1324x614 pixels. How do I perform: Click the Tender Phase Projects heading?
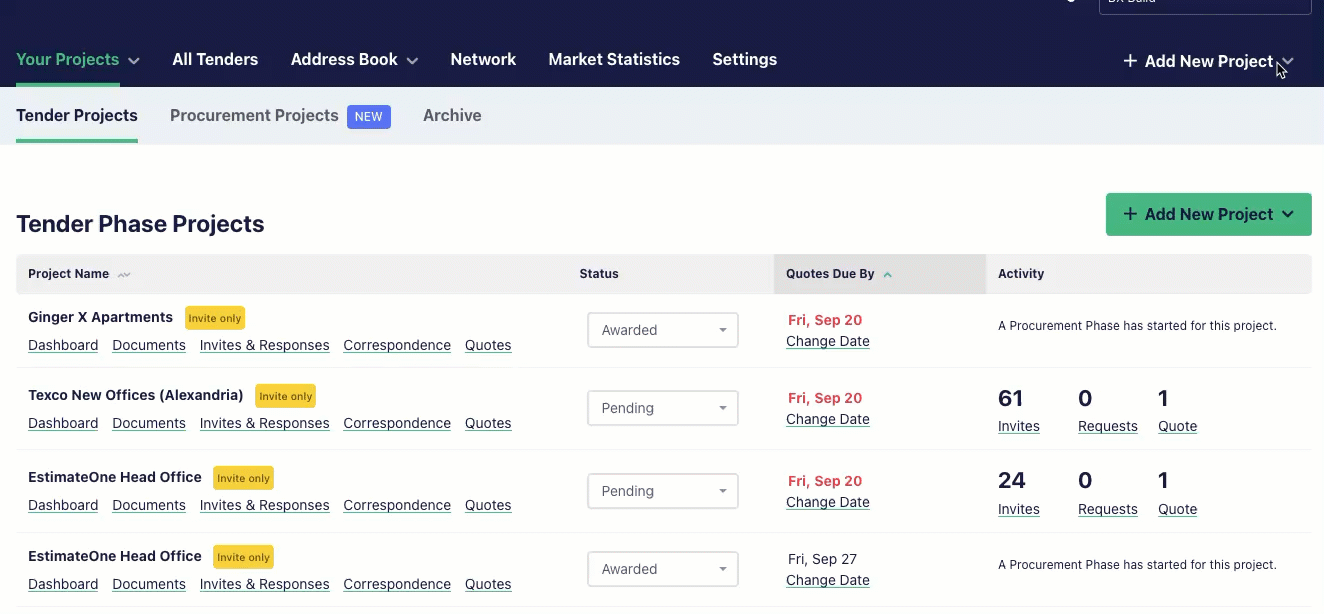point(140,224)
